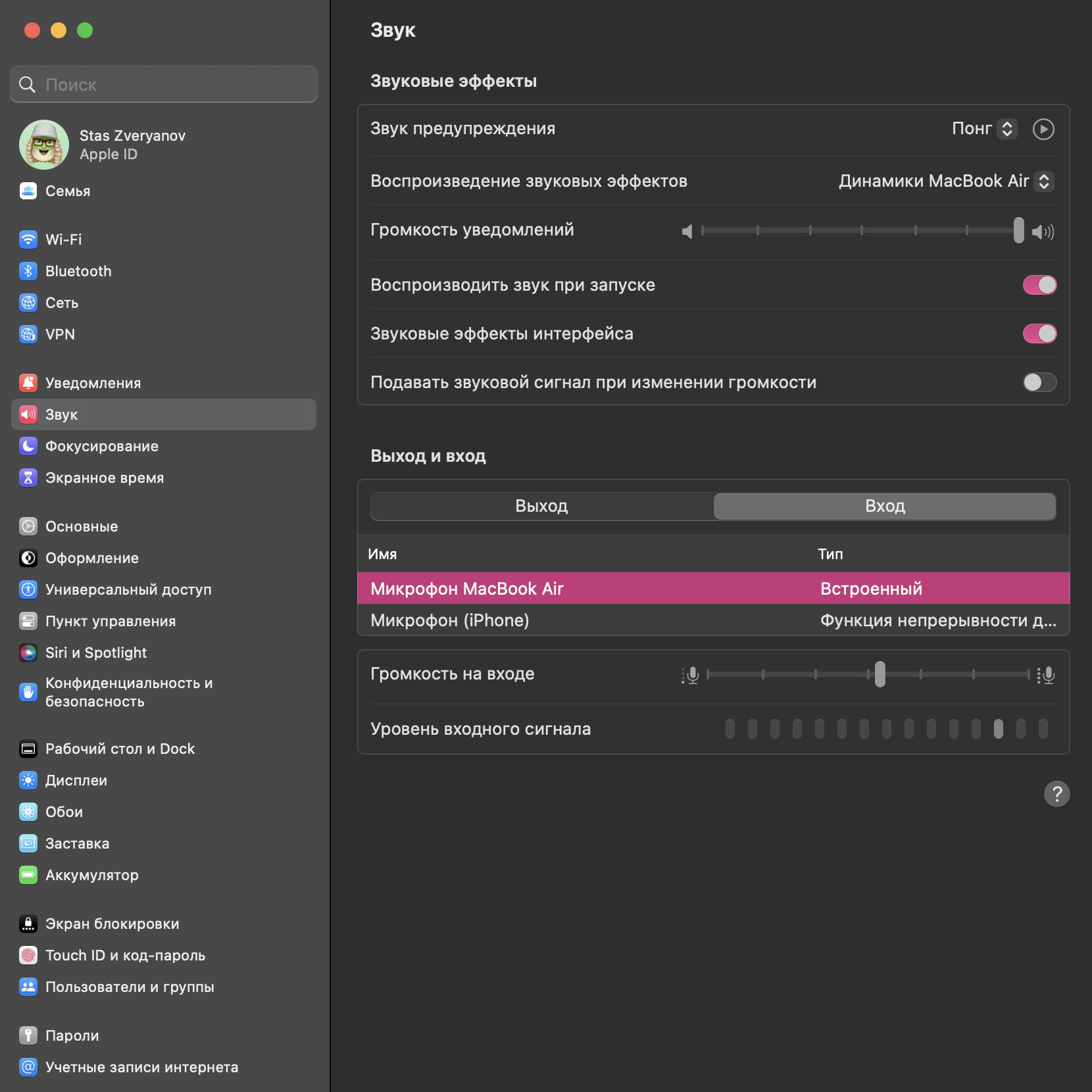The width and height of the screenshot is (1092, 1092).
Task: Toggle Воспроизводить звук при запуске
Action: tap(1039, 285)
